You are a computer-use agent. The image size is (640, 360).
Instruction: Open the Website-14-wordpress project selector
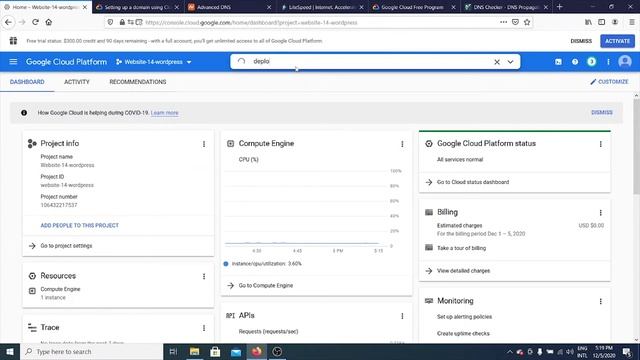coord(153,62)
